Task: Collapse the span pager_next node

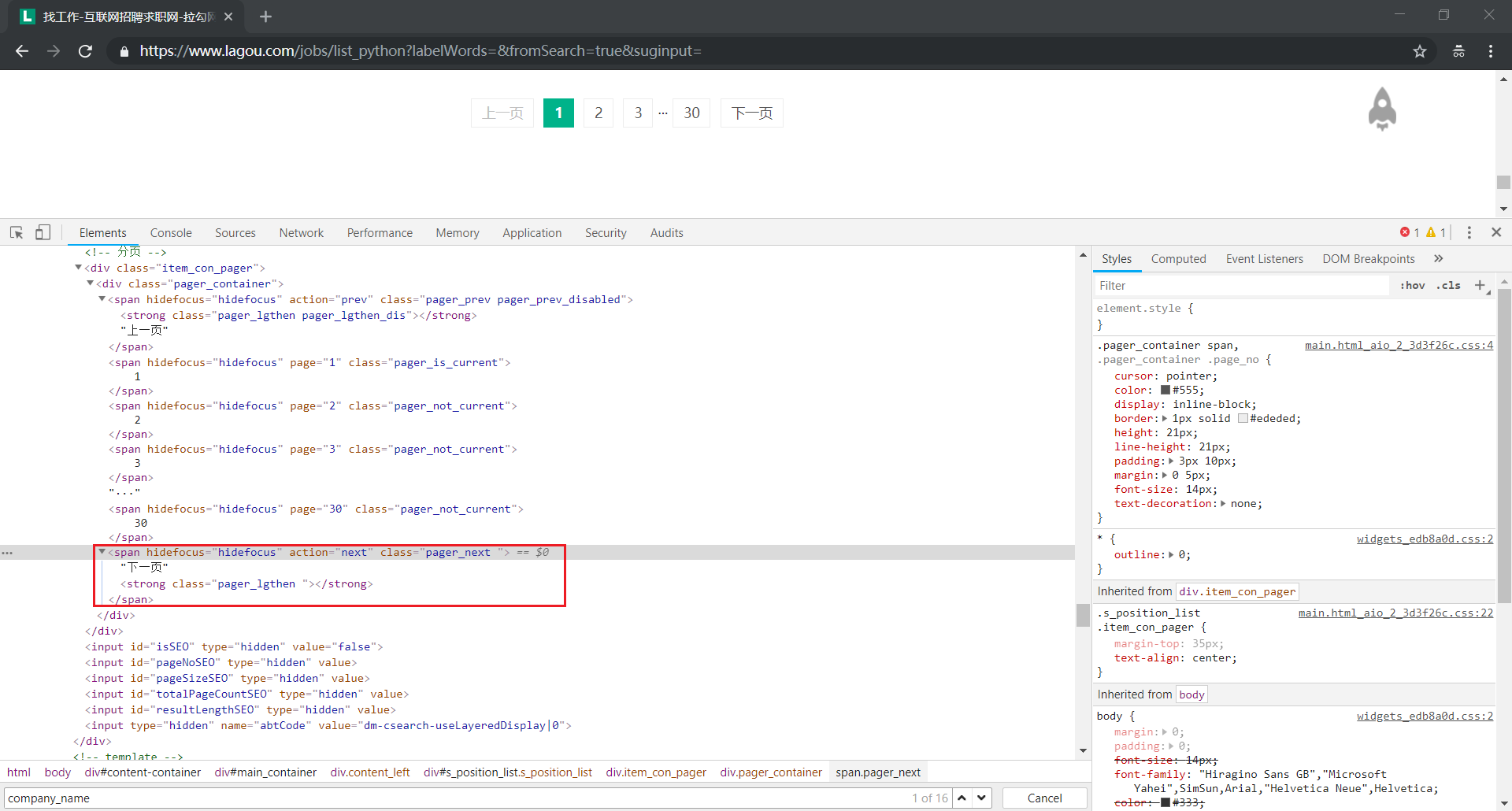Action: click(102, 552)
